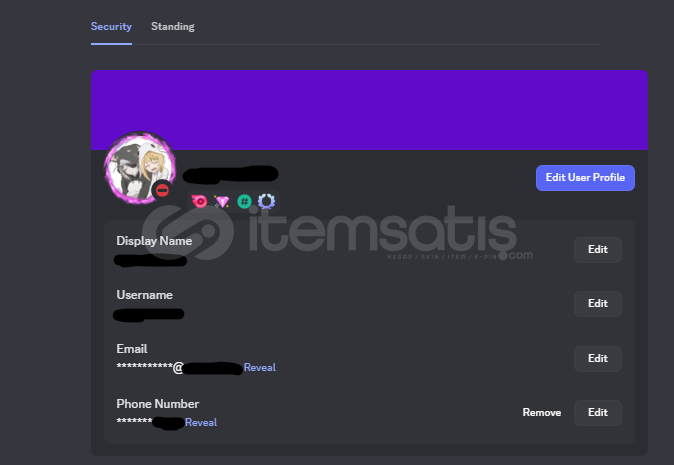
Task: Click the red Do Not Disturb status indicator
Action: [x=162, y=190]
